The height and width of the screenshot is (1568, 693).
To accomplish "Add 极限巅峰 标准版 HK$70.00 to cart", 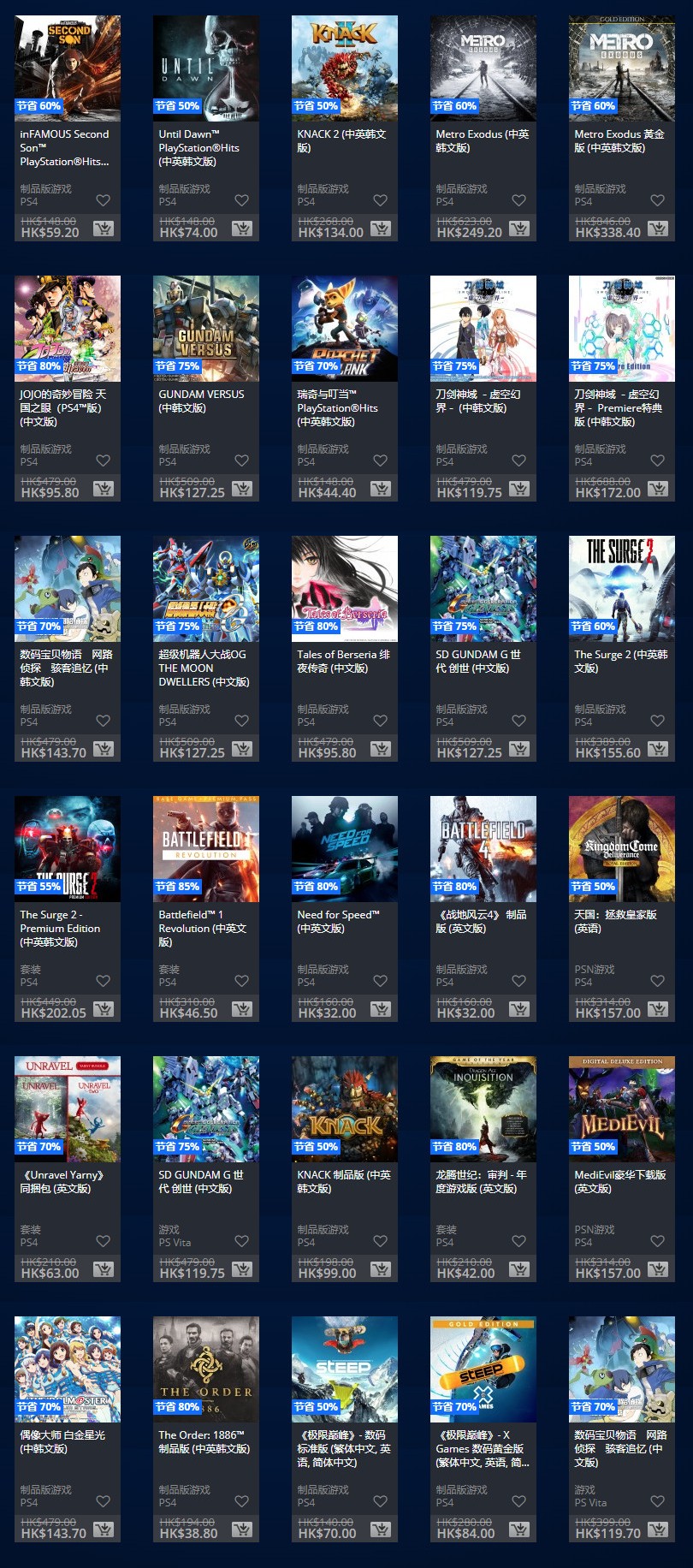I will point(381,1529).
